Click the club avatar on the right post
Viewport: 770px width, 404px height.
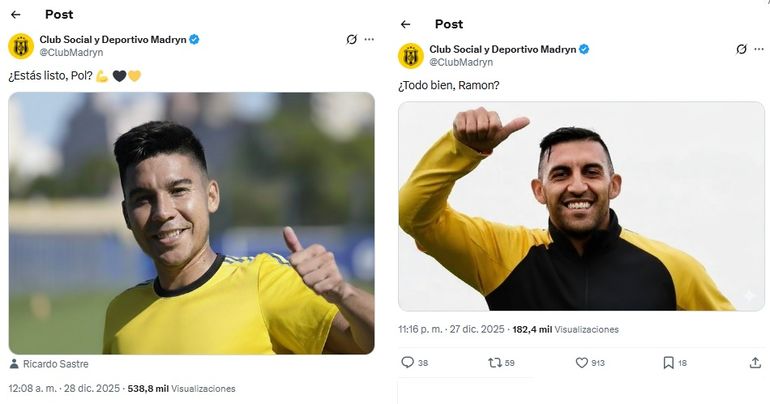click(x=411, y=55)
